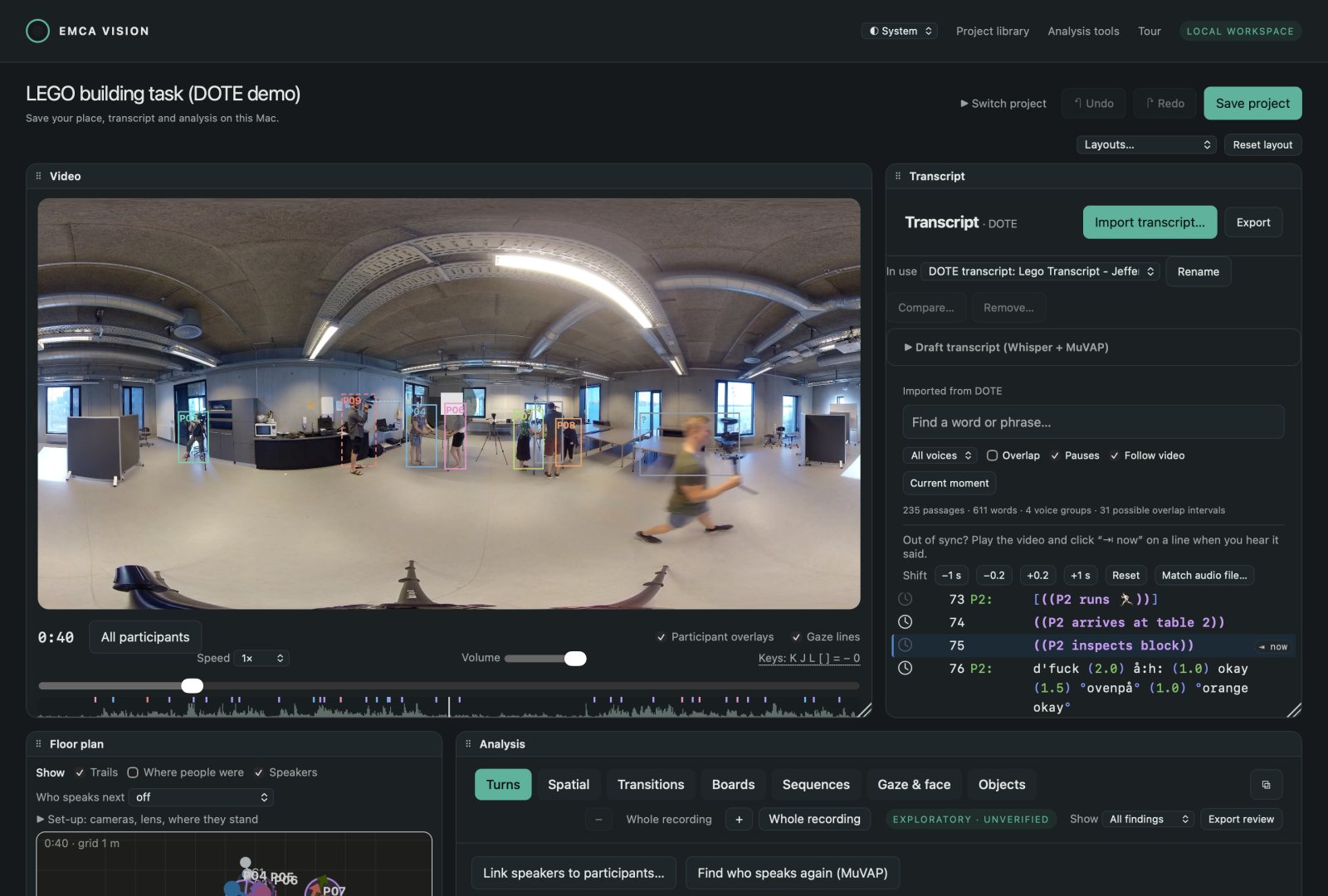Open the All voices dropdown
Image resolution: width=1328 pixels, height=896 pixels.
(940, 455)
